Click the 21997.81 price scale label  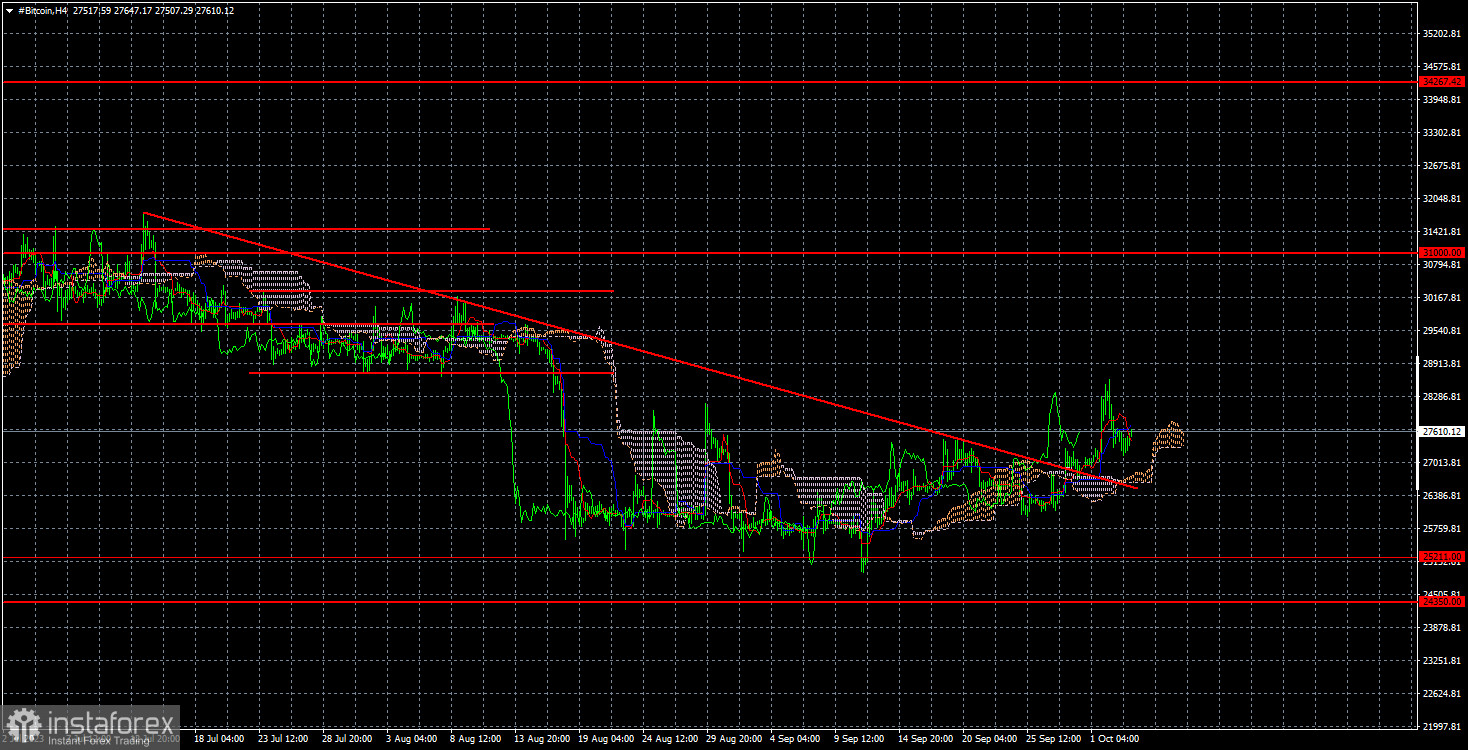click(1443, 727)
